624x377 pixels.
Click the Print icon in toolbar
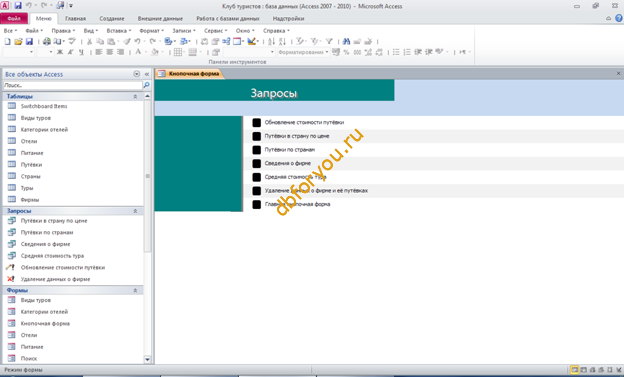(47, 41)
